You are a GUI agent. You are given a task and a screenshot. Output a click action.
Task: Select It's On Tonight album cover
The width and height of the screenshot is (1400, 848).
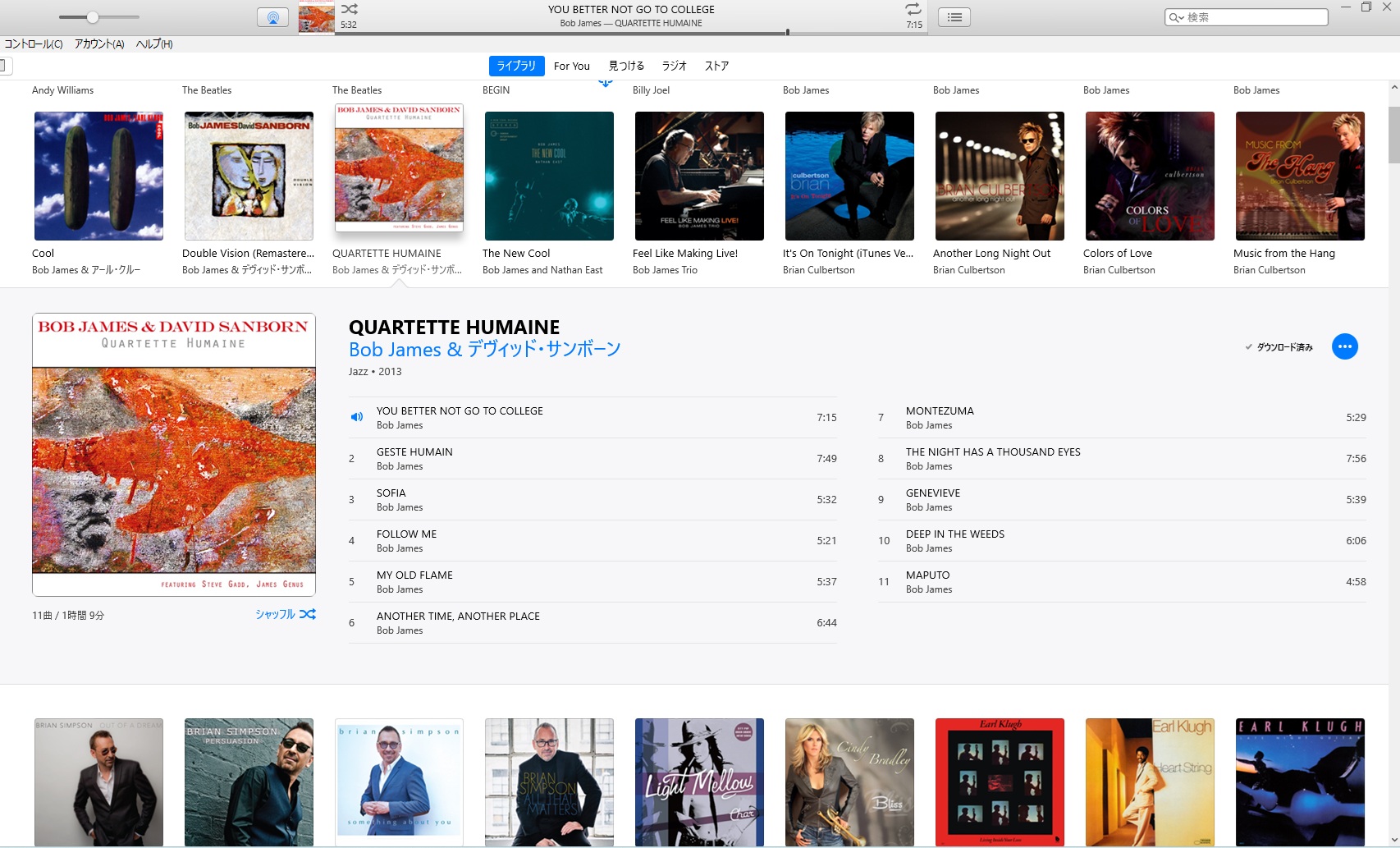pos(849,176)
